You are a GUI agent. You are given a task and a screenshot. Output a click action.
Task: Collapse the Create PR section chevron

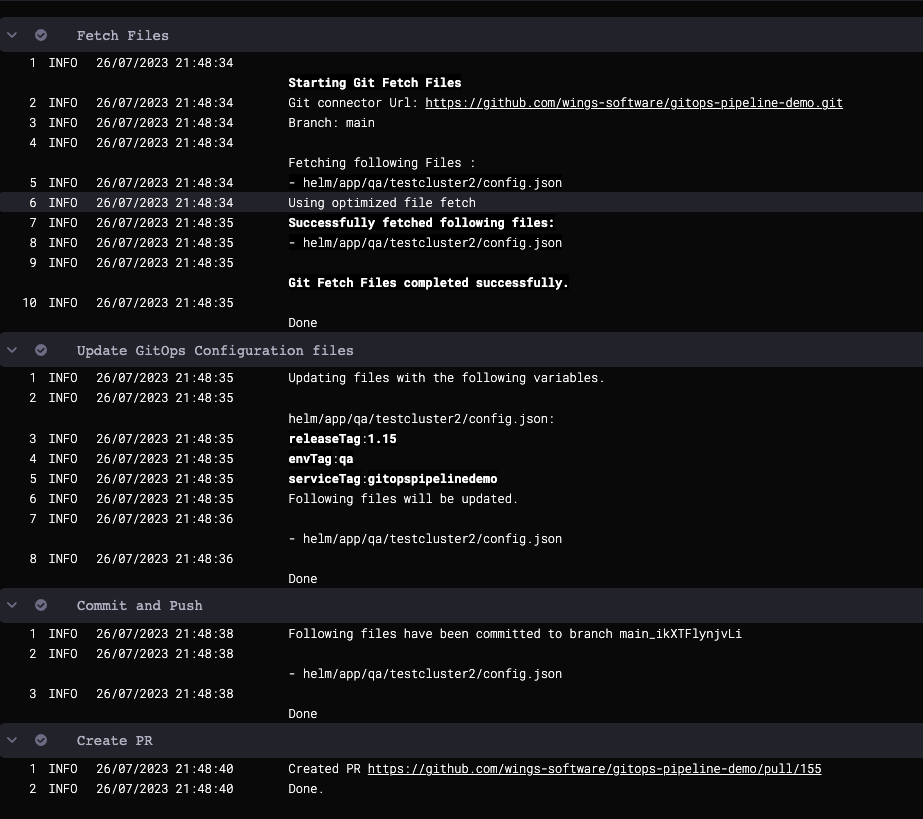(x=12, y=740)
